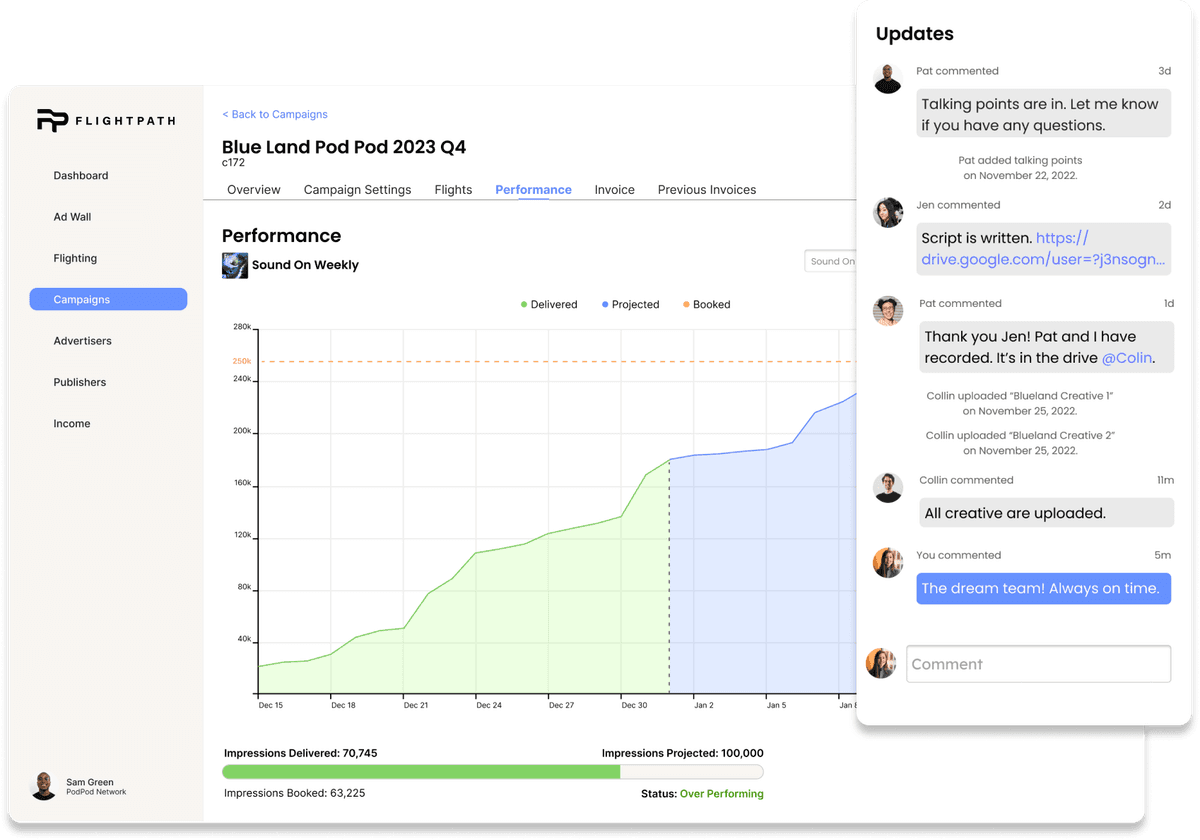1200x840 pixels.
Task: Click the @Colin mention in the comment
Action: [1127, 358]
